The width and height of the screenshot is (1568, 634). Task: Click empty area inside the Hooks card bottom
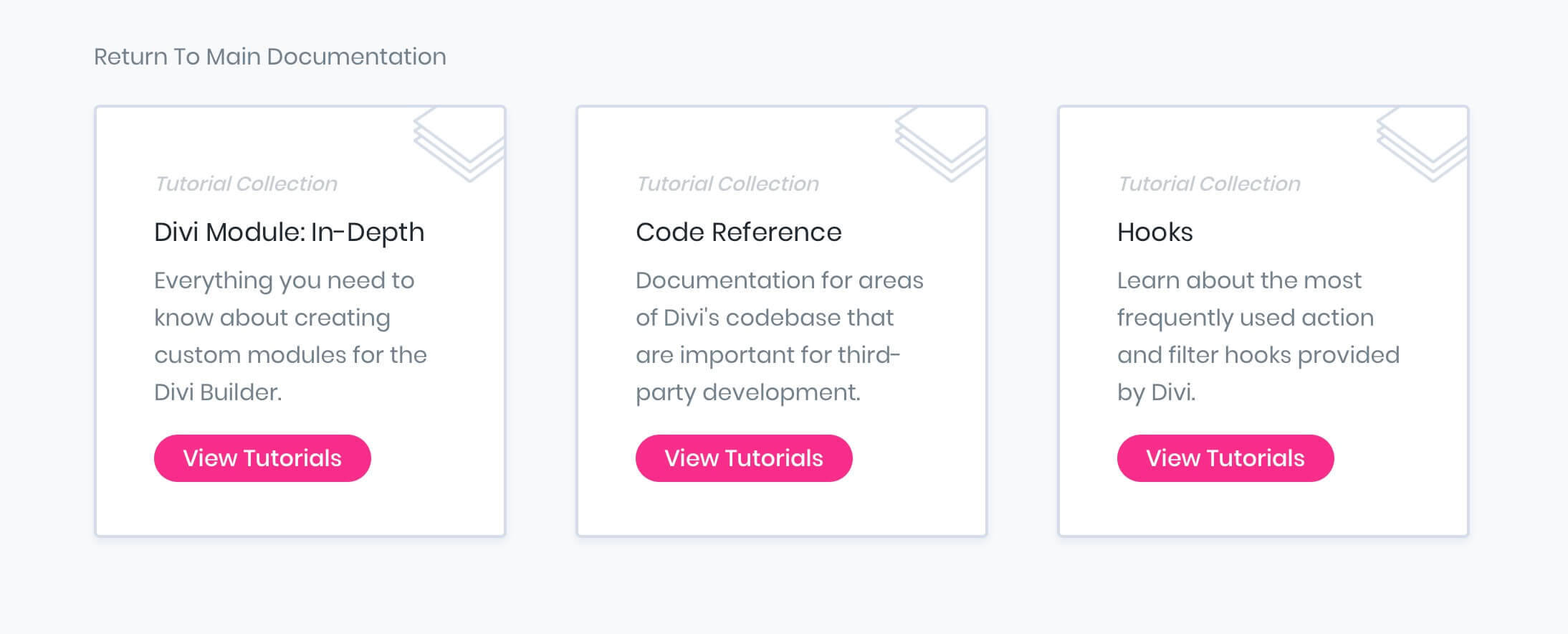(1263, 509)
